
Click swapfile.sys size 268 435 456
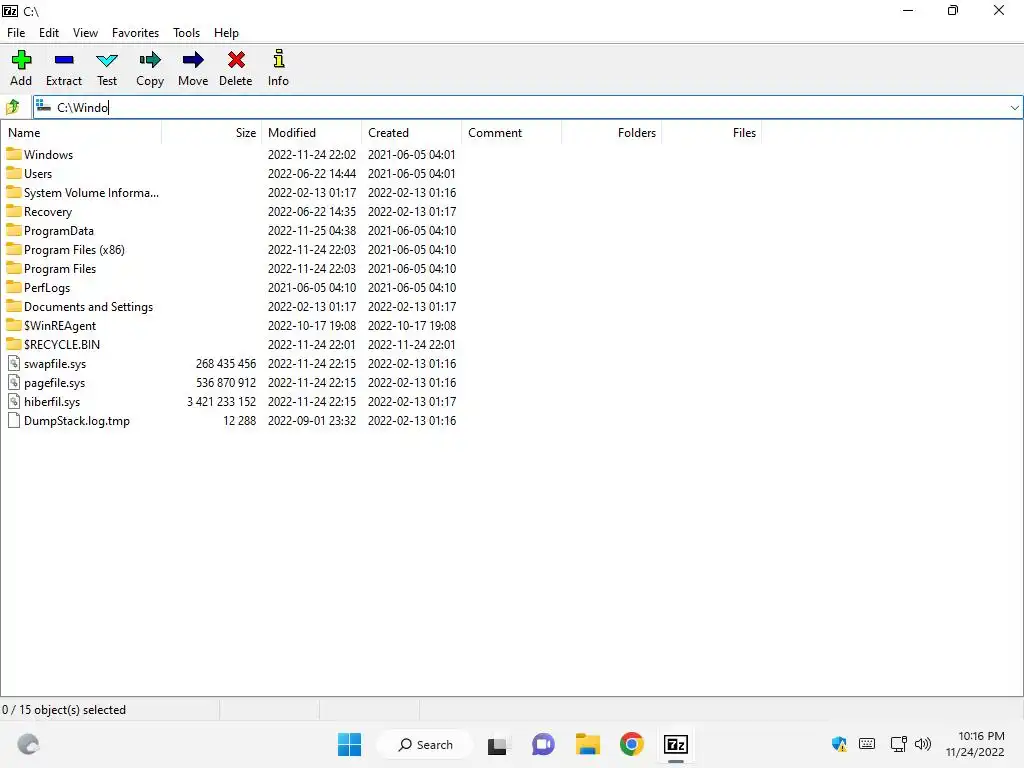point(226,364)
